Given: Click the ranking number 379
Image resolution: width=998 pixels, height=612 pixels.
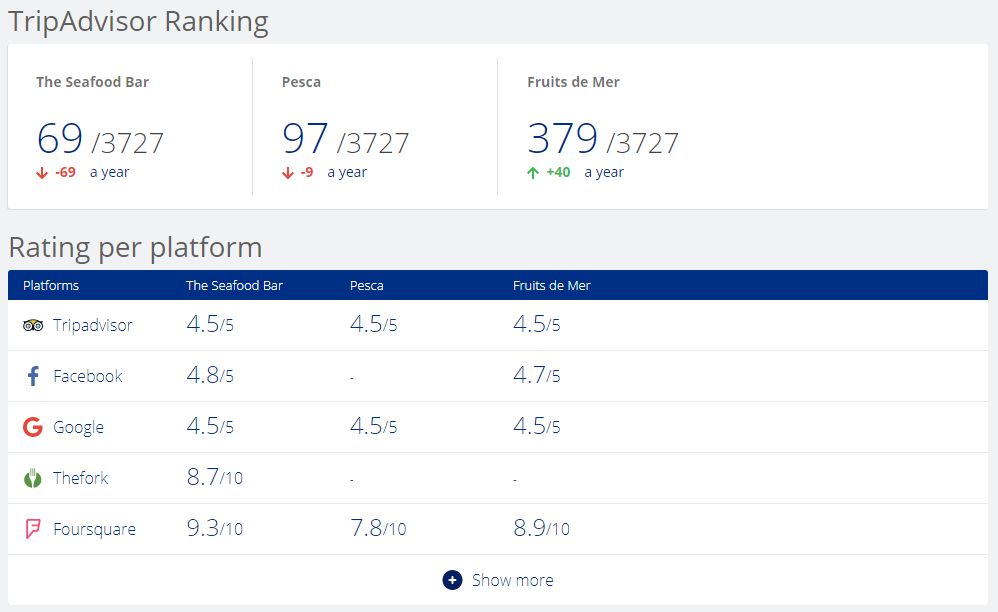Looking at the screenshot, I should pyautogui.click(x=563, y=138).
